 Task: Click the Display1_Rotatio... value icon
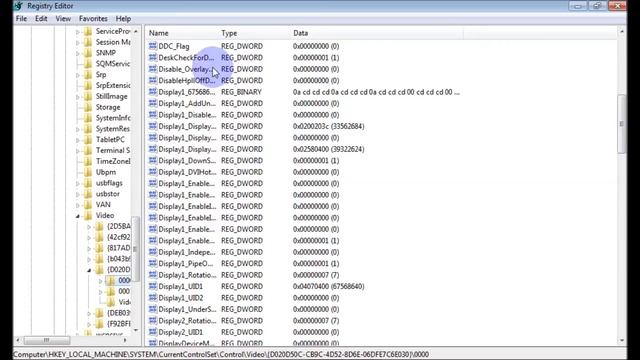153,275
